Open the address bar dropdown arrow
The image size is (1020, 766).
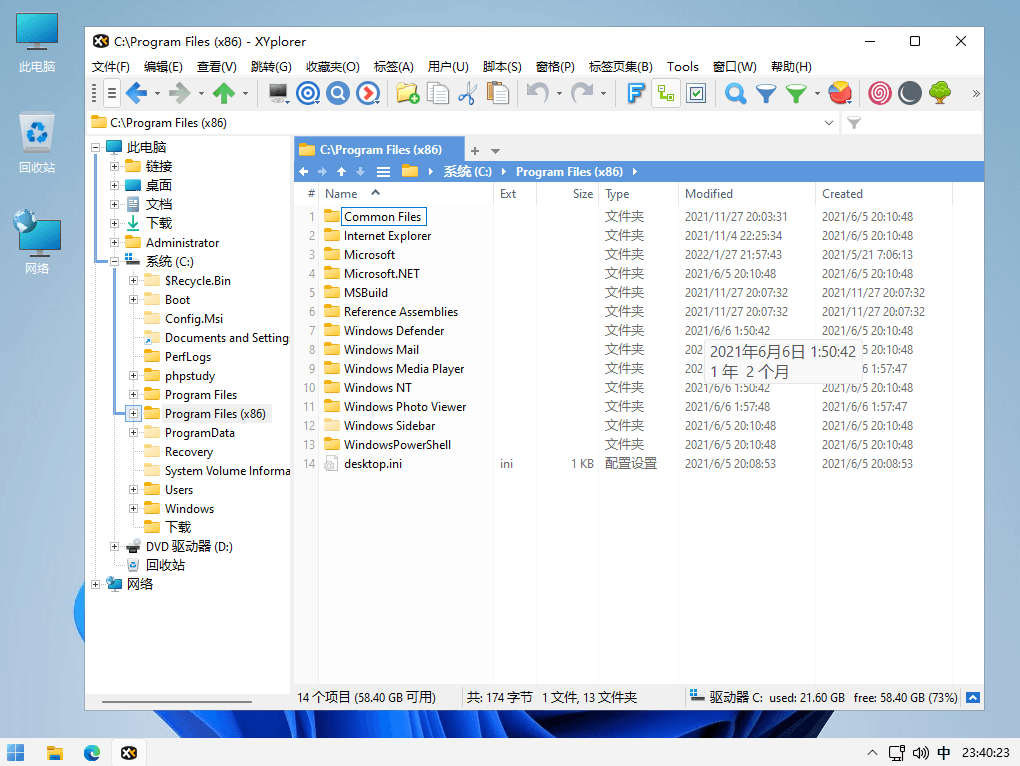click(829, 123)
